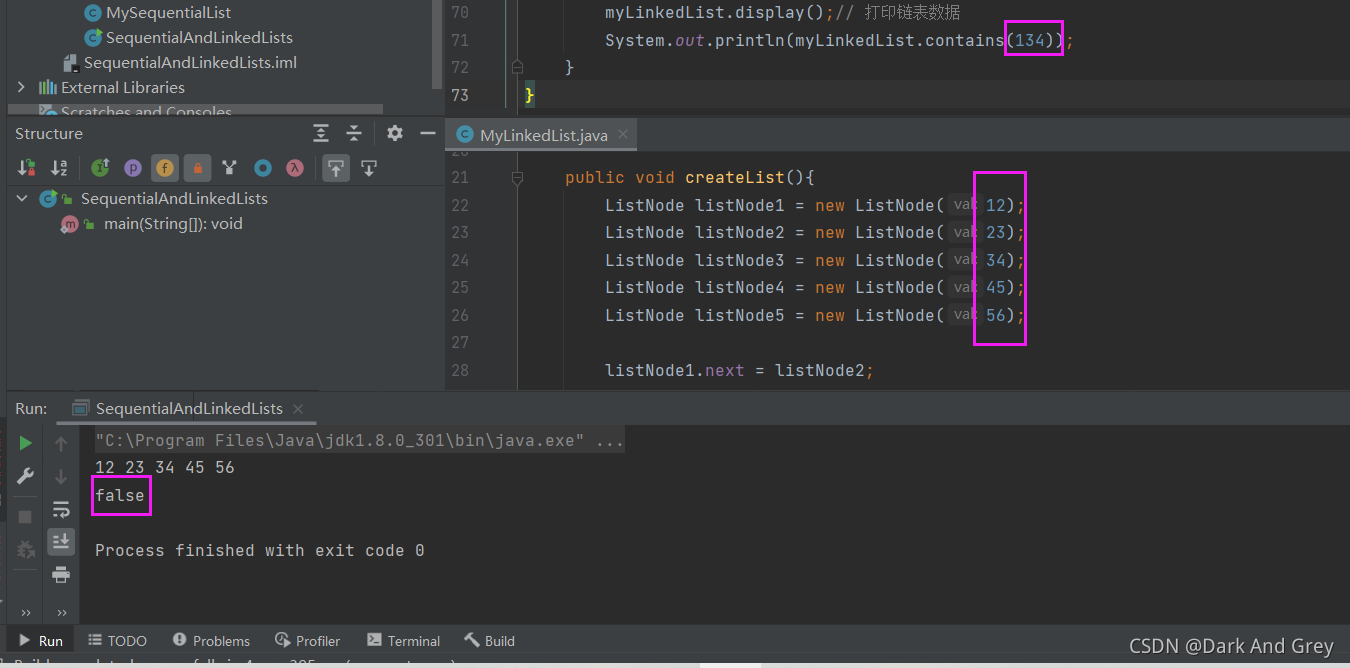
Task: Click the Stop process square icon
Action: (x=25, y=517)
